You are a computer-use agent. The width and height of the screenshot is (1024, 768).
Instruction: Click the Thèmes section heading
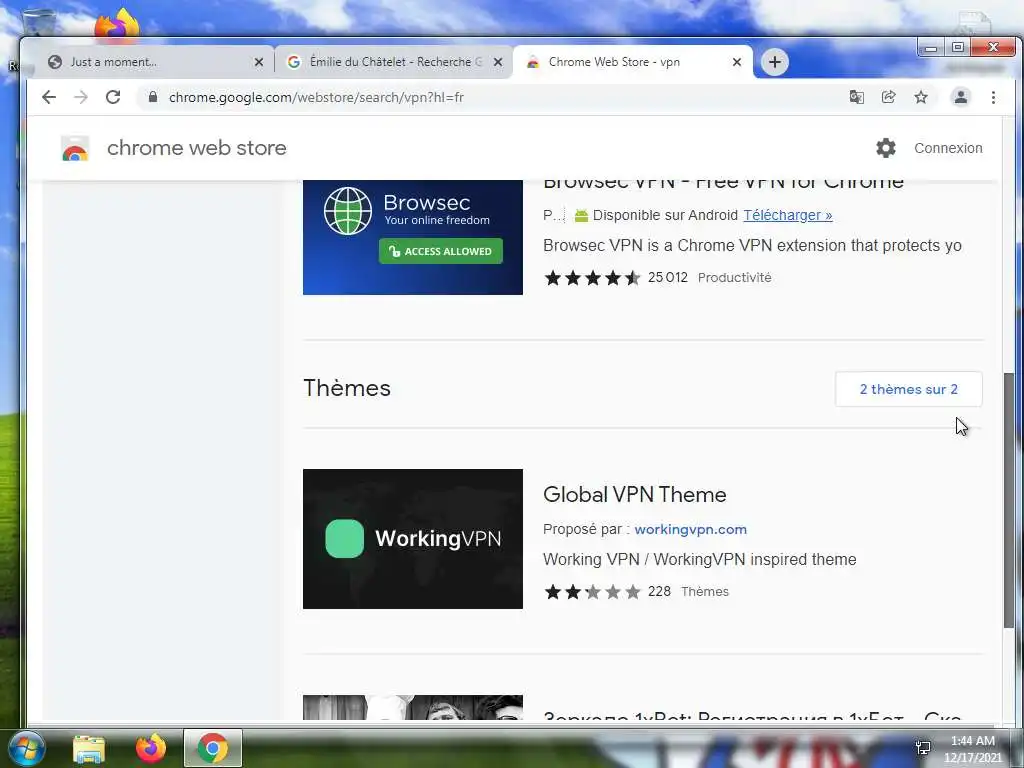(347, 388)
